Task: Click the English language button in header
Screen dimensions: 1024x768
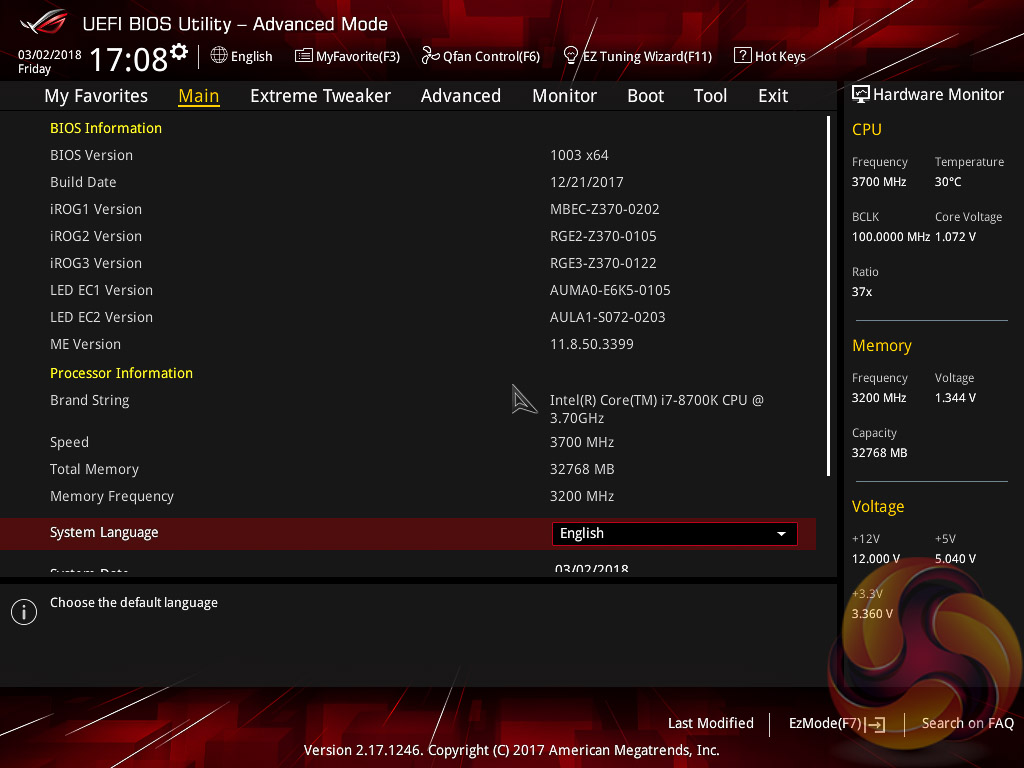Action: (x=242, y=56)
